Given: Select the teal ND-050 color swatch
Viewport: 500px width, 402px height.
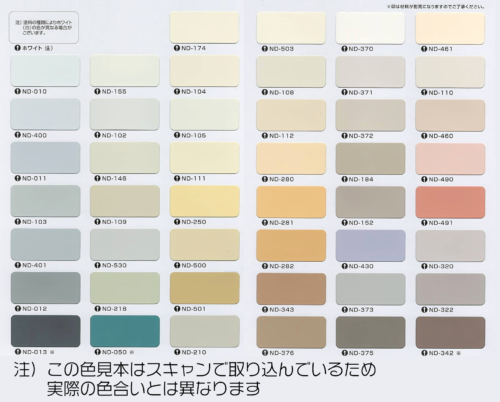Looking at the screenshot, I should pyautogui.click(x=125, y=331).
